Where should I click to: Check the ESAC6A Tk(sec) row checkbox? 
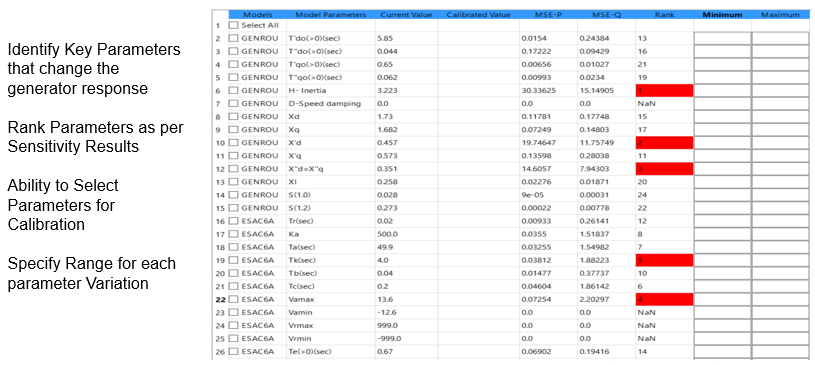coord(233,260)
